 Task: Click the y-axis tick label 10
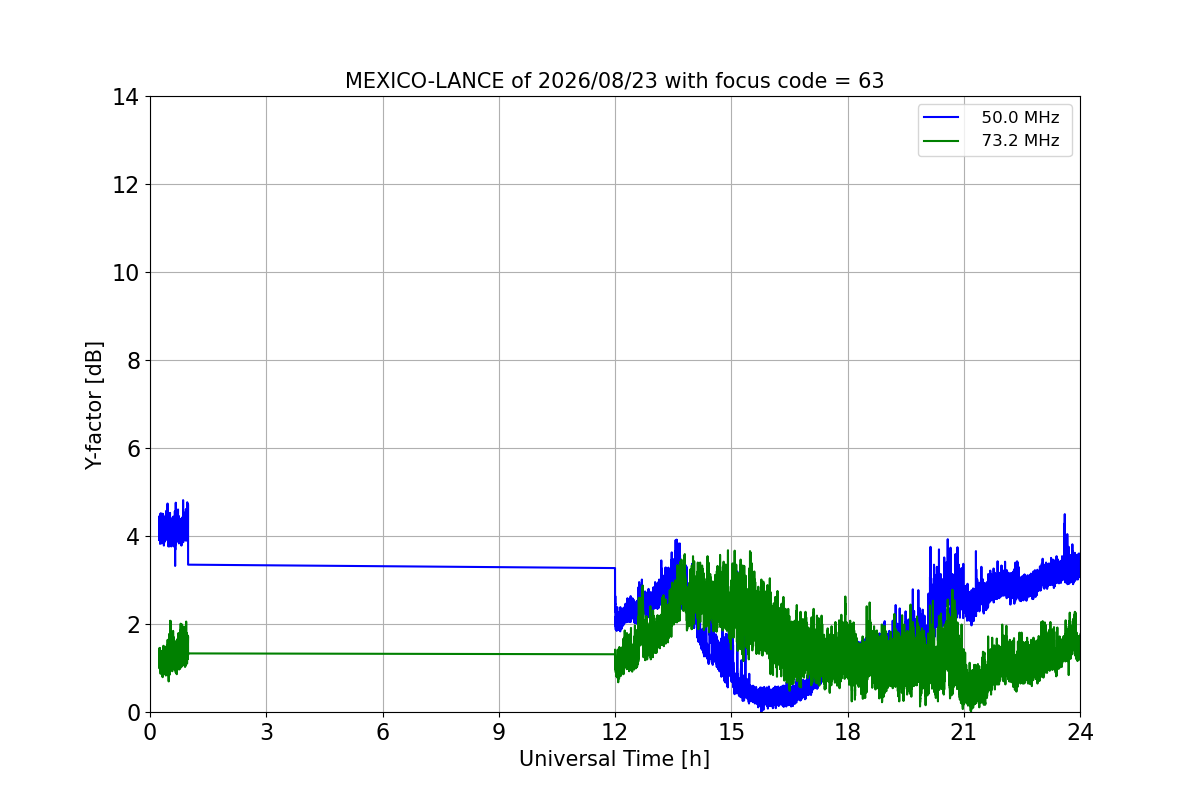(x=126, y=273)
